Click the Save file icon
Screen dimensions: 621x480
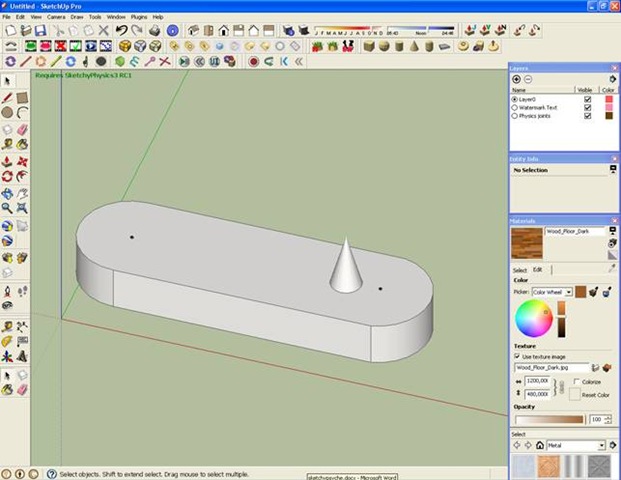point(41,31)
